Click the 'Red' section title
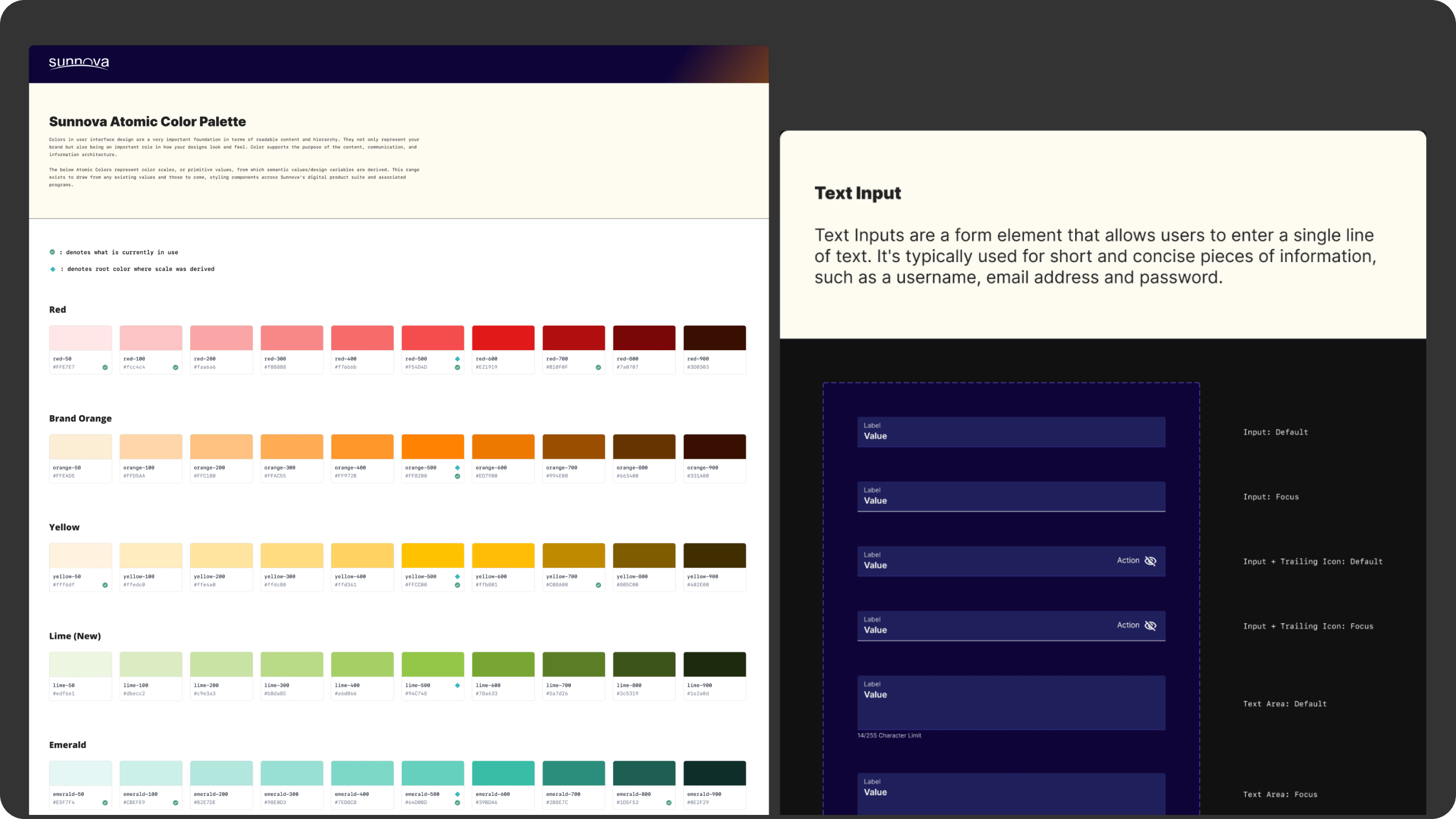This screenshot has width=1456, height=819. pos(58,310)
